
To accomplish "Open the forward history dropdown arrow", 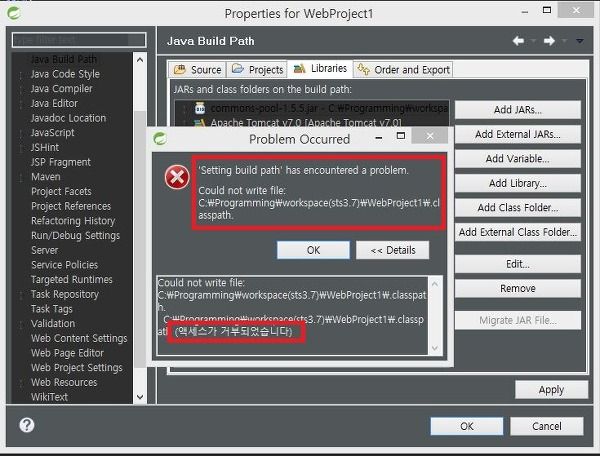I will point(564,41).
